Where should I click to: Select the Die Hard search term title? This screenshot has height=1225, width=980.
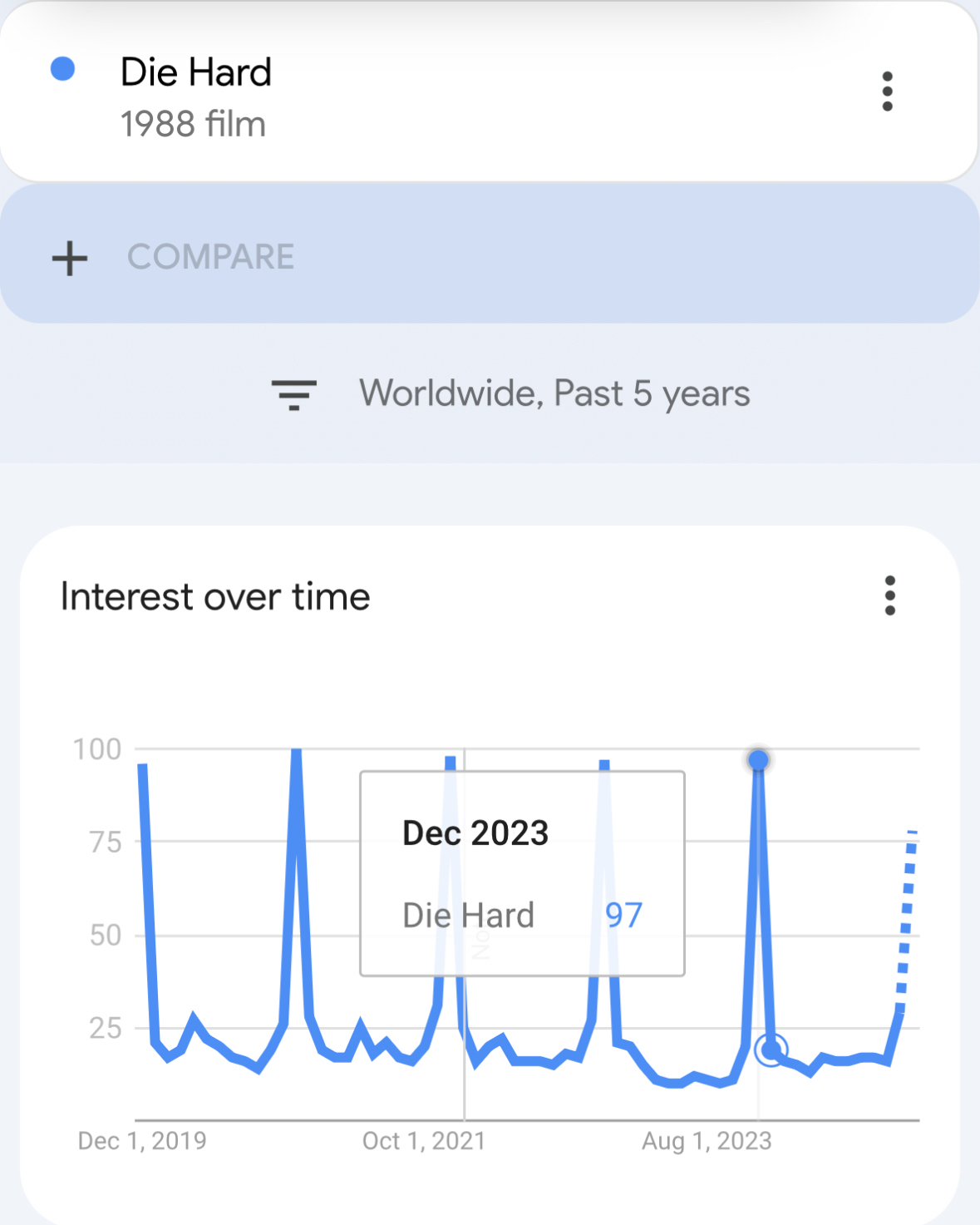196,72
